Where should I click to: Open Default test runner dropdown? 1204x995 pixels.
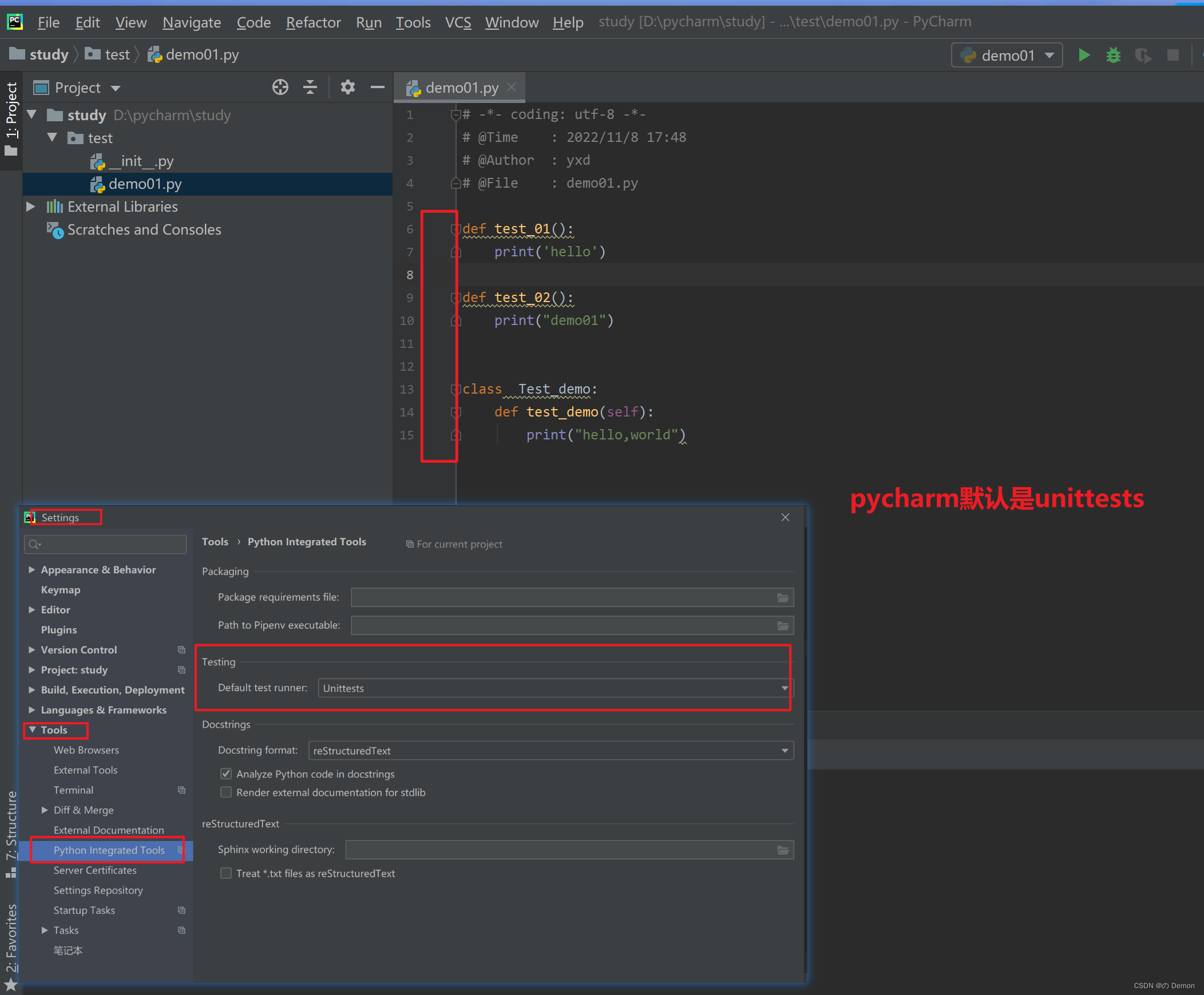coord(556,688)
